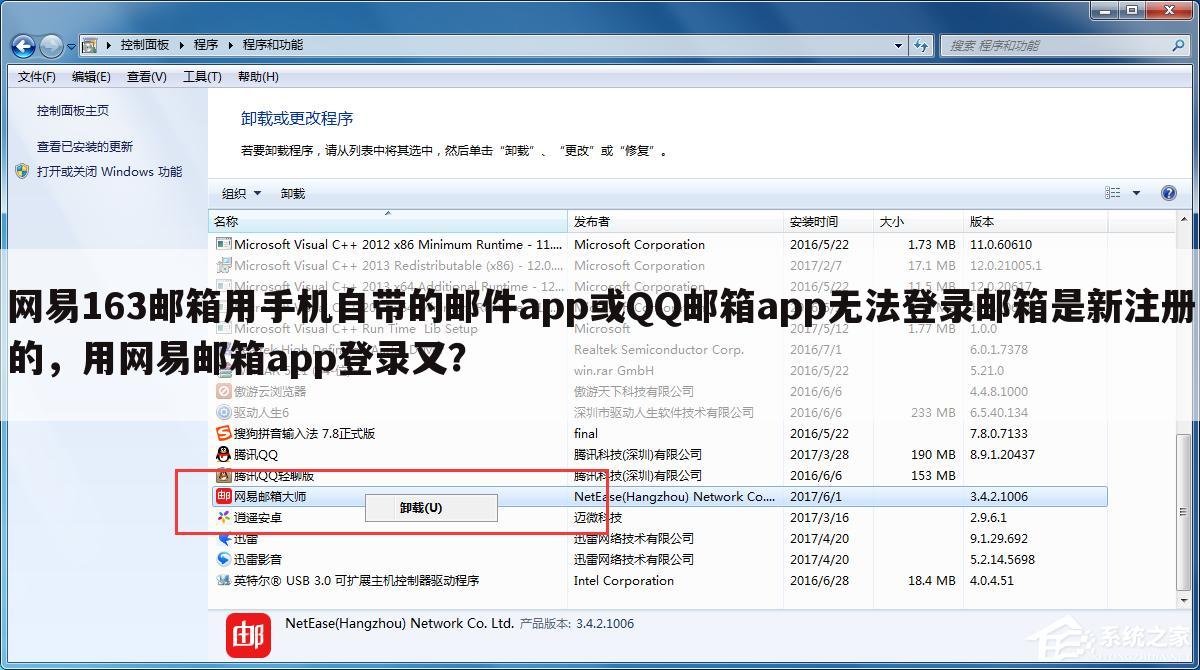Click version 8.9.1.20437 cell

click(x=1002, y=455)
